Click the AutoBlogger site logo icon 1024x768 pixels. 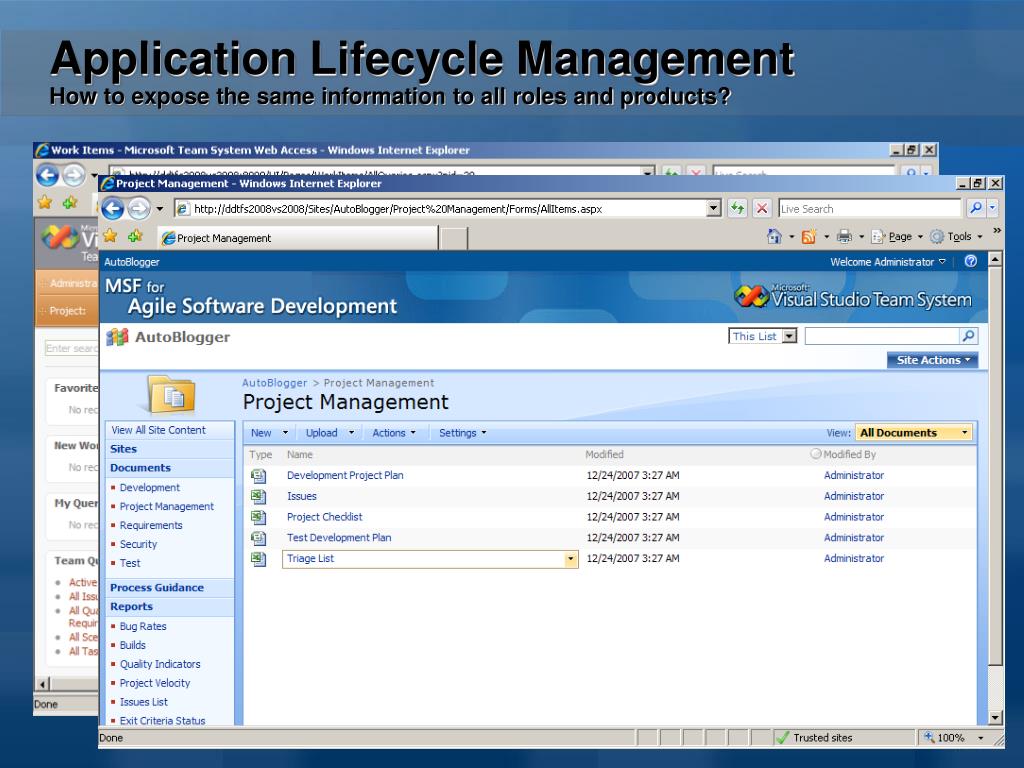(117, 337)
